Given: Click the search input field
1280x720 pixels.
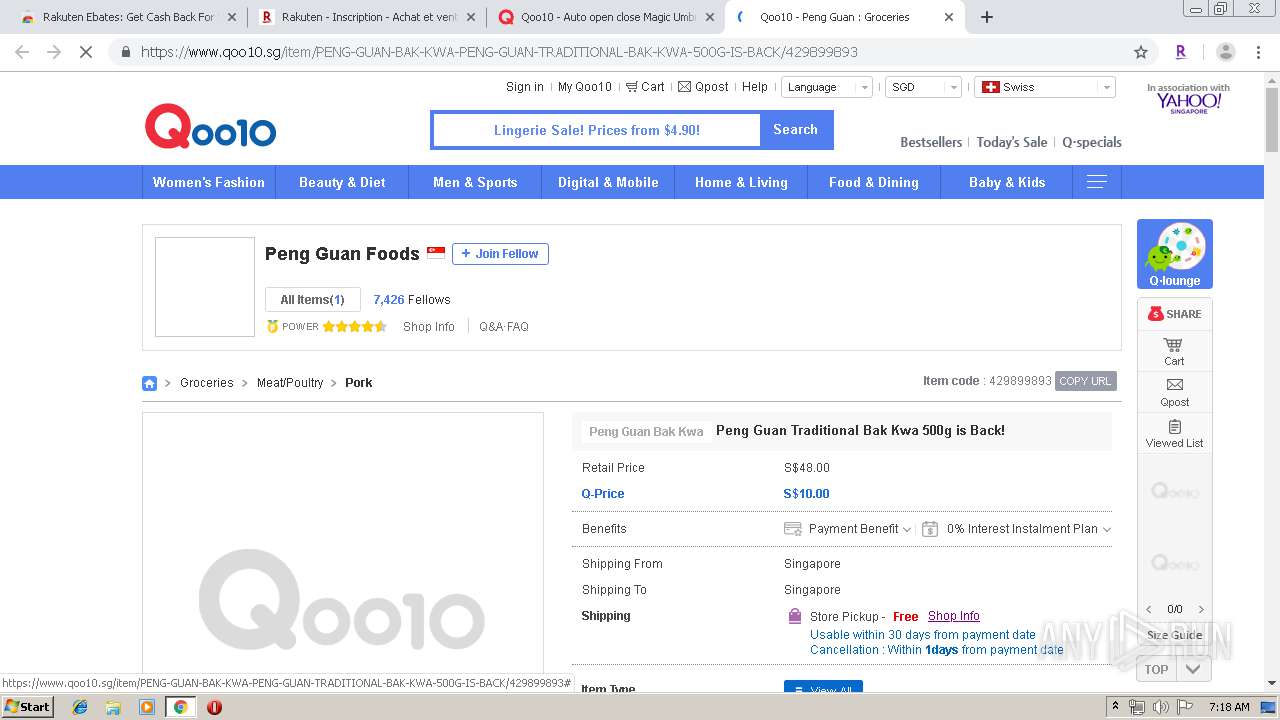Looking at the screenshot, I should [x=597, y=130].
